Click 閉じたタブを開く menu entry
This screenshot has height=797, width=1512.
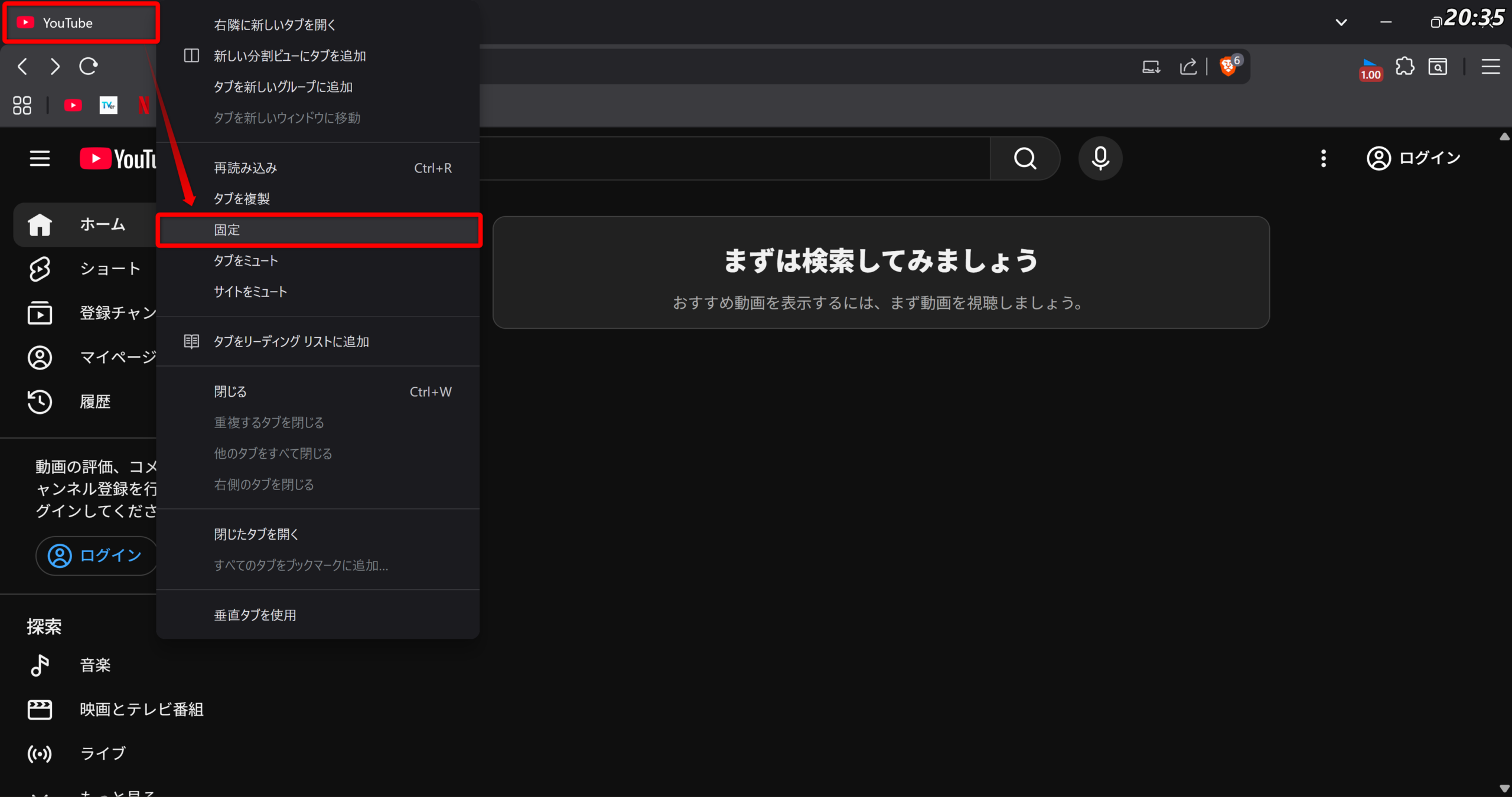pyautogui.click(x=256, y=534)
